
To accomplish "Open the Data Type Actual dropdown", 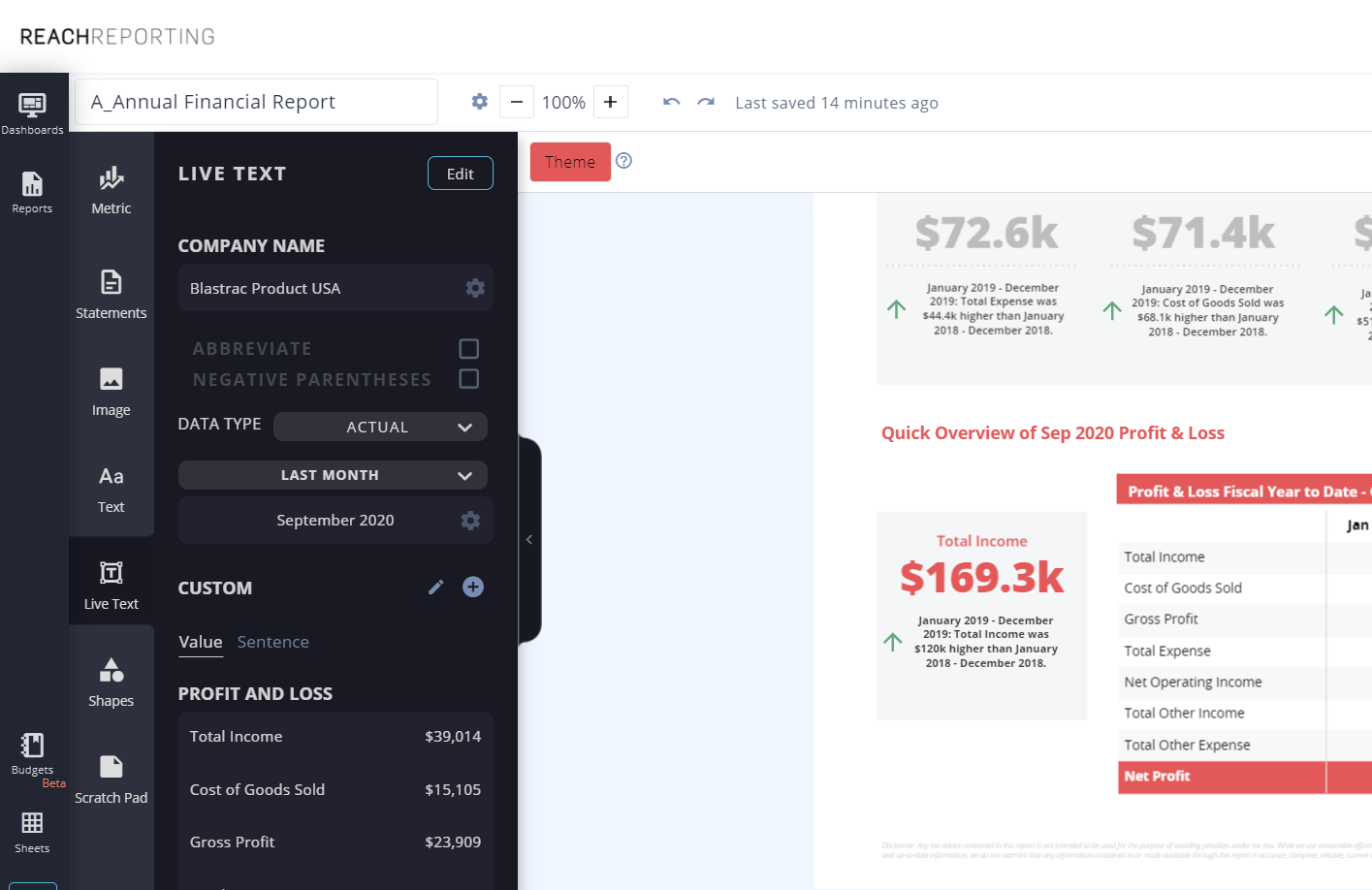I will click(x=380, y=427).
